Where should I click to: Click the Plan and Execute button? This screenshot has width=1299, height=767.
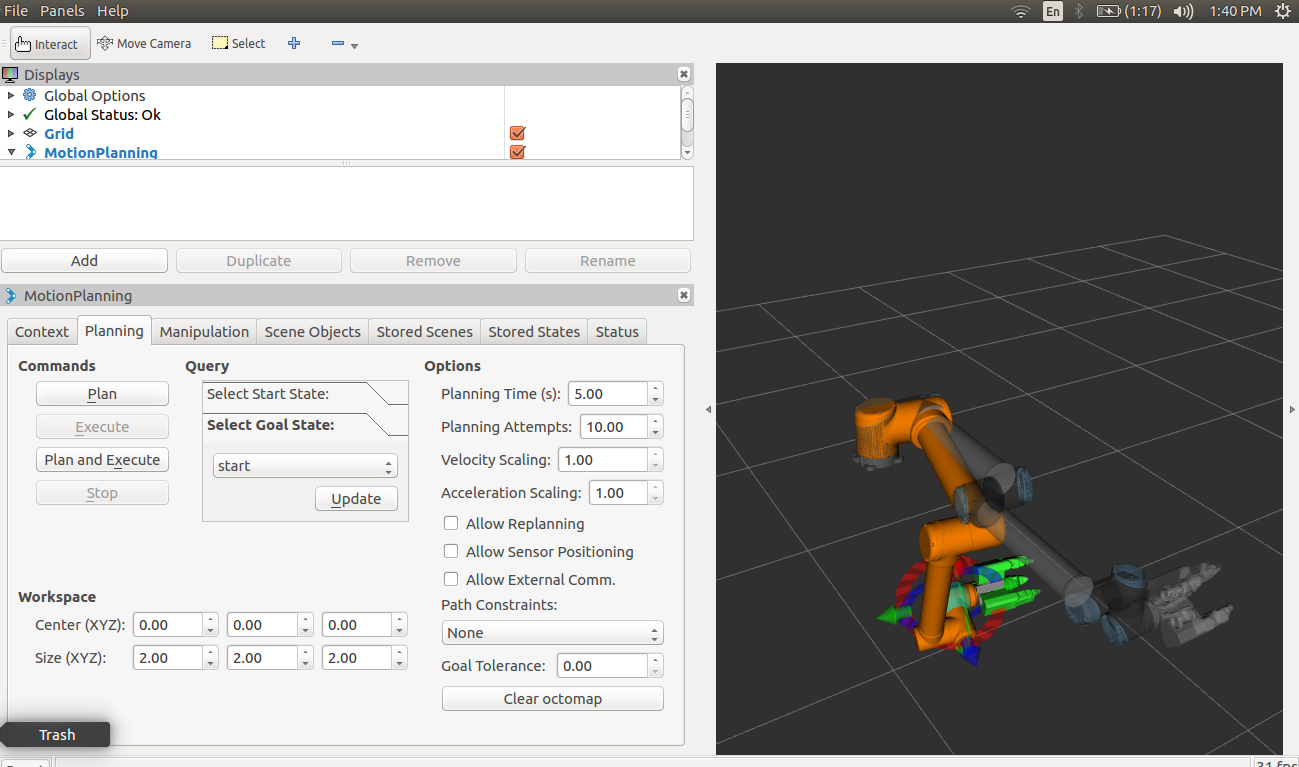pyautogui.click(x=102, y=460)
